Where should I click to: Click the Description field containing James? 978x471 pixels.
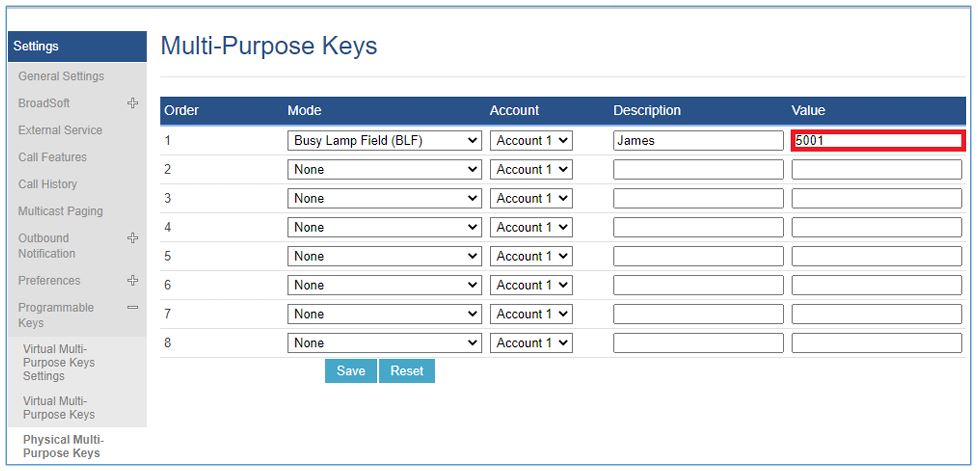click(698, 141)
